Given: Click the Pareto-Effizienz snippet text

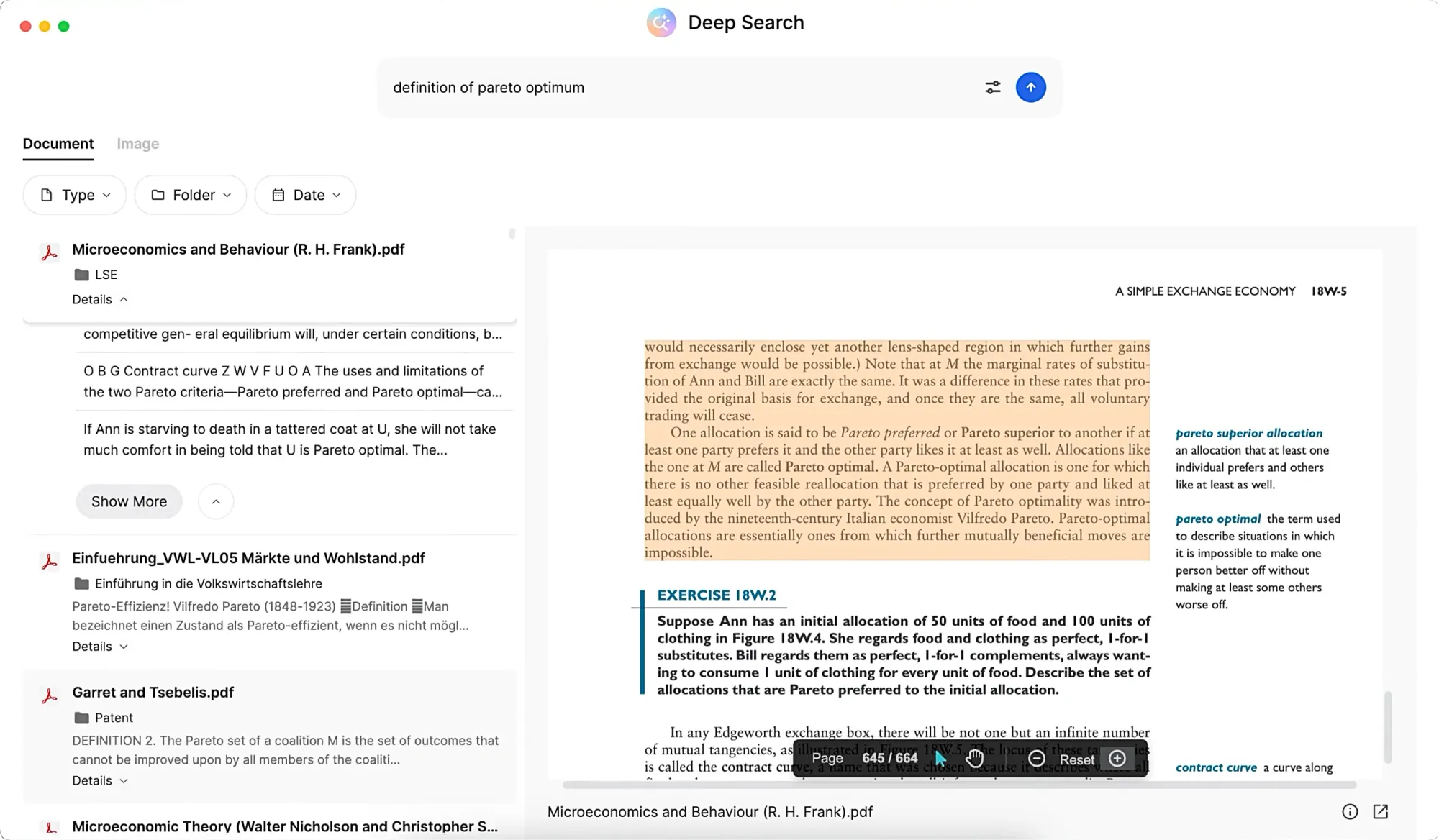Looking at the screenshot, I should click(x=271, y=616).
